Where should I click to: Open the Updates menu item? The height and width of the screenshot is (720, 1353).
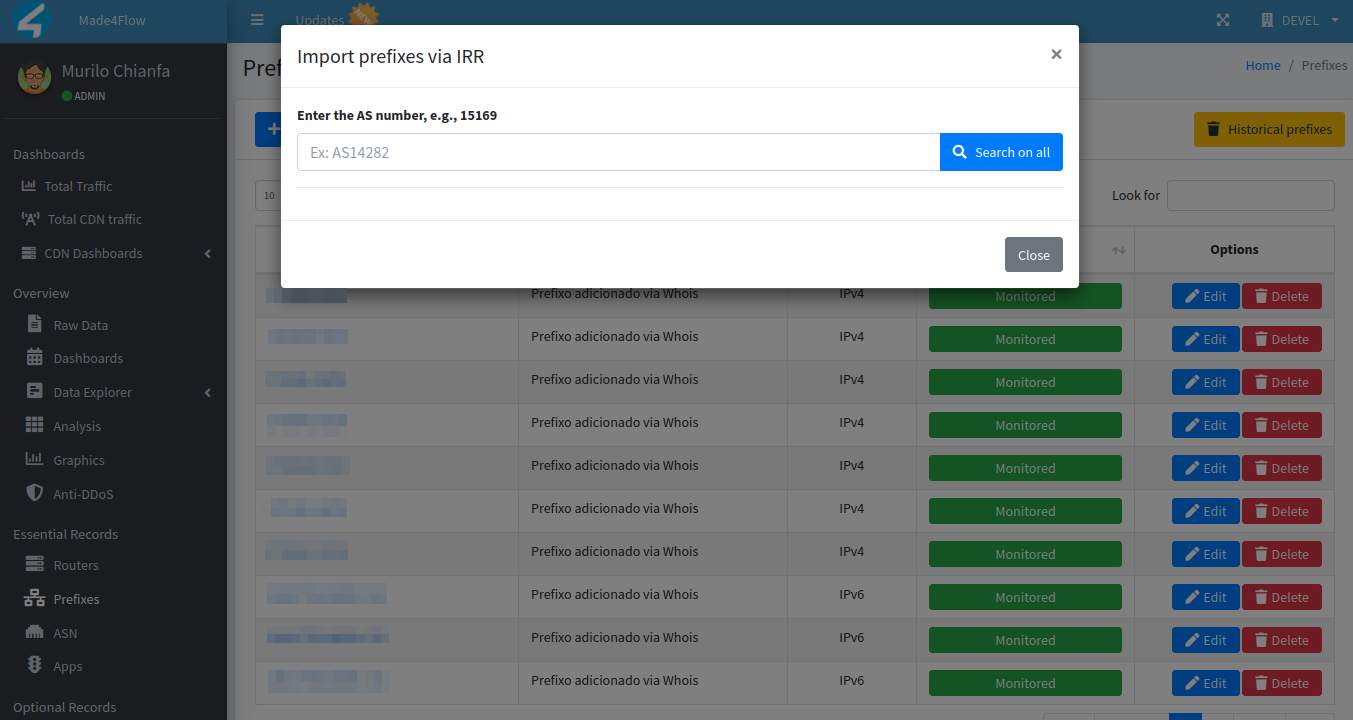coord(319,19)
